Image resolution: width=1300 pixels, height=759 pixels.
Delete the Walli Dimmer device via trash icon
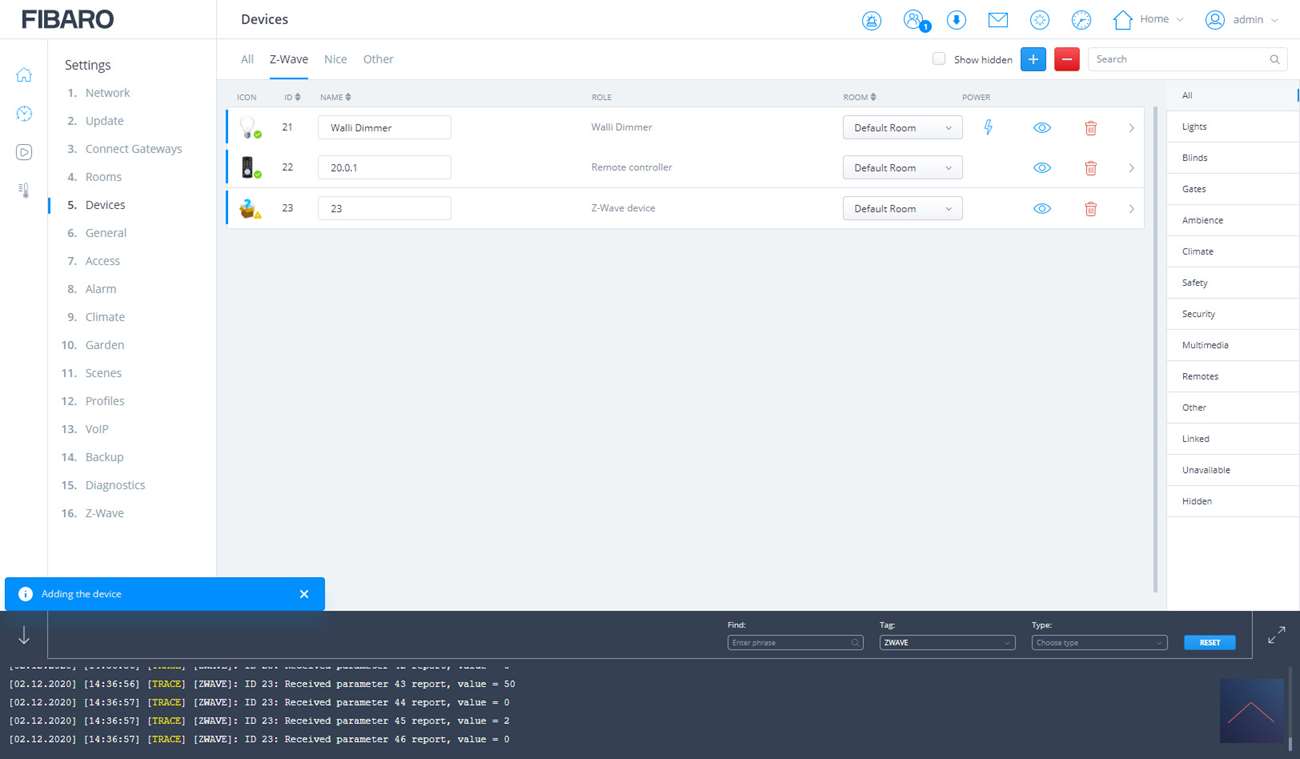click(1090, 128)
